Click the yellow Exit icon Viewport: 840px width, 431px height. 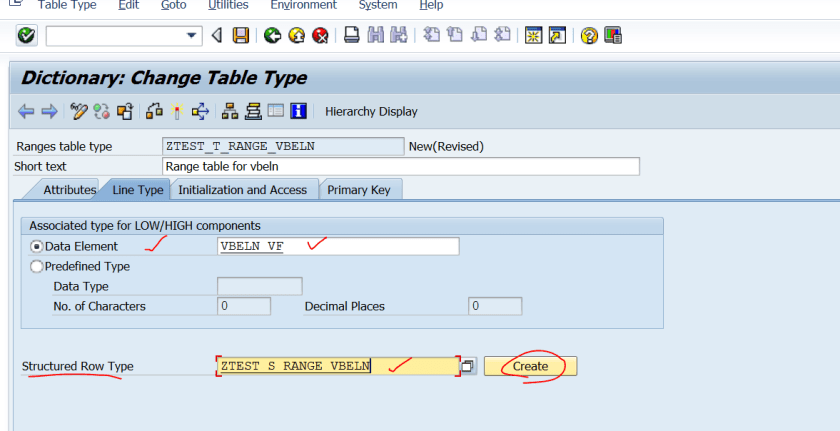click(296, 36)
